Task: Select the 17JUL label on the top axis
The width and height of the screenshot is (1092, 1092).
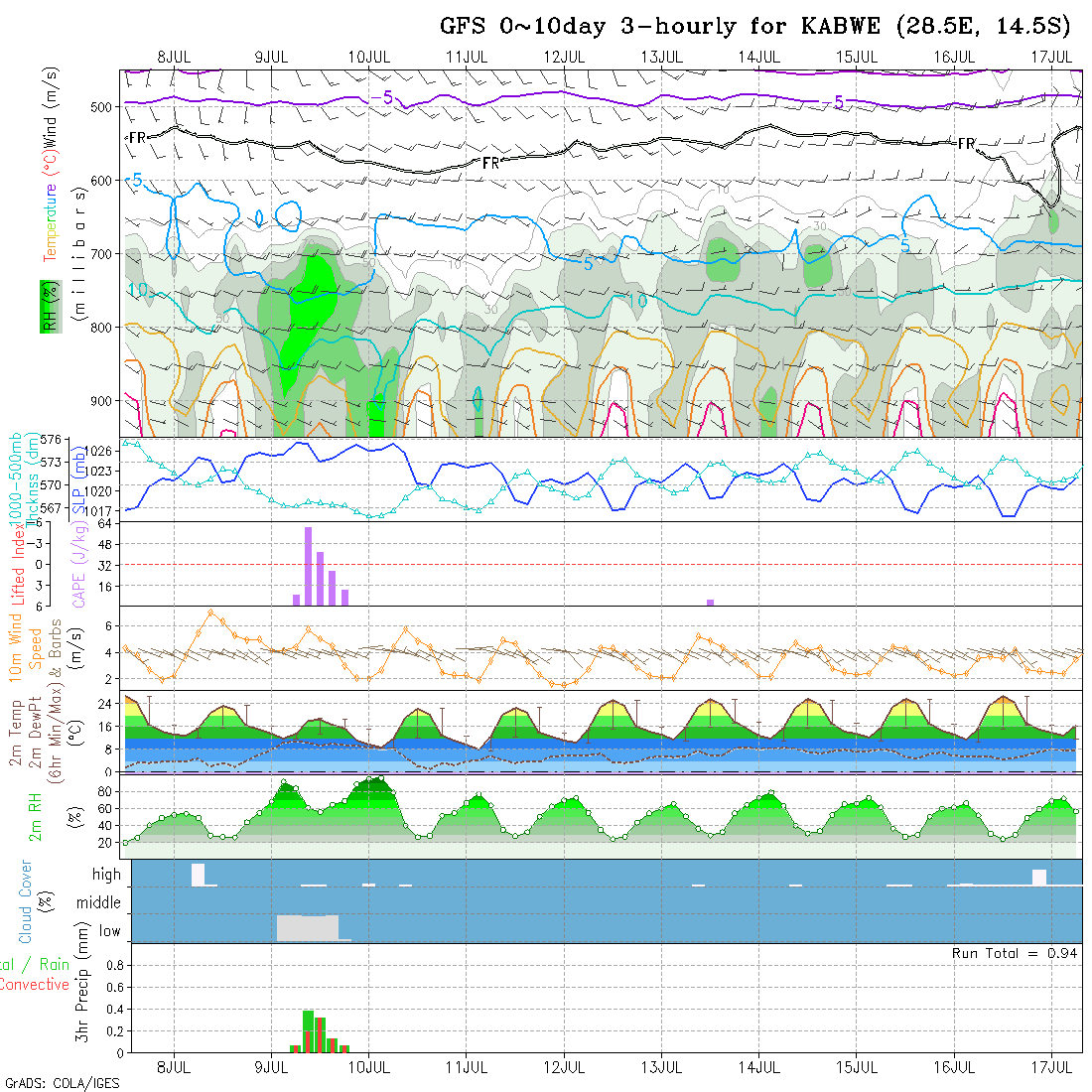Action: 1051,57
